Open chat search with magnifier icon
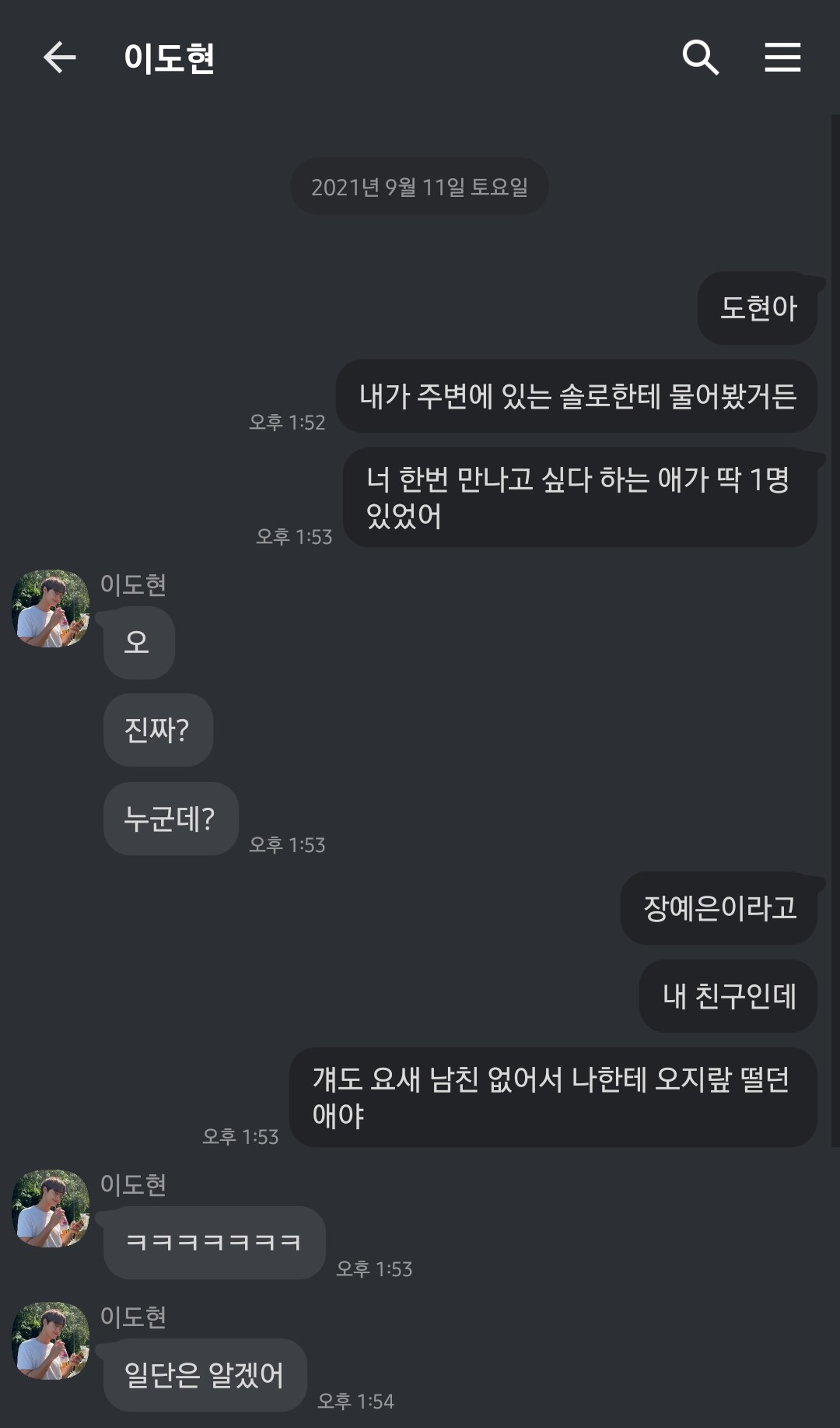Screen dimensions: 840x1428 click(x=700, y=58)
